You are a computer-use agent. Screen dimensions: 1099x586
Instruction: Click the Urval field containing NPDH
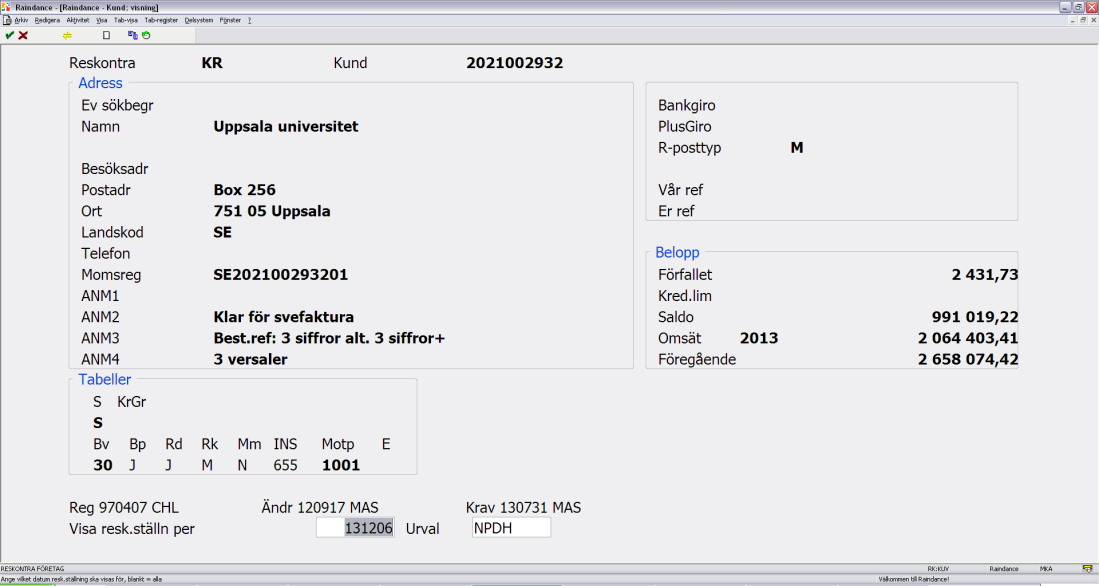point(512,528)
